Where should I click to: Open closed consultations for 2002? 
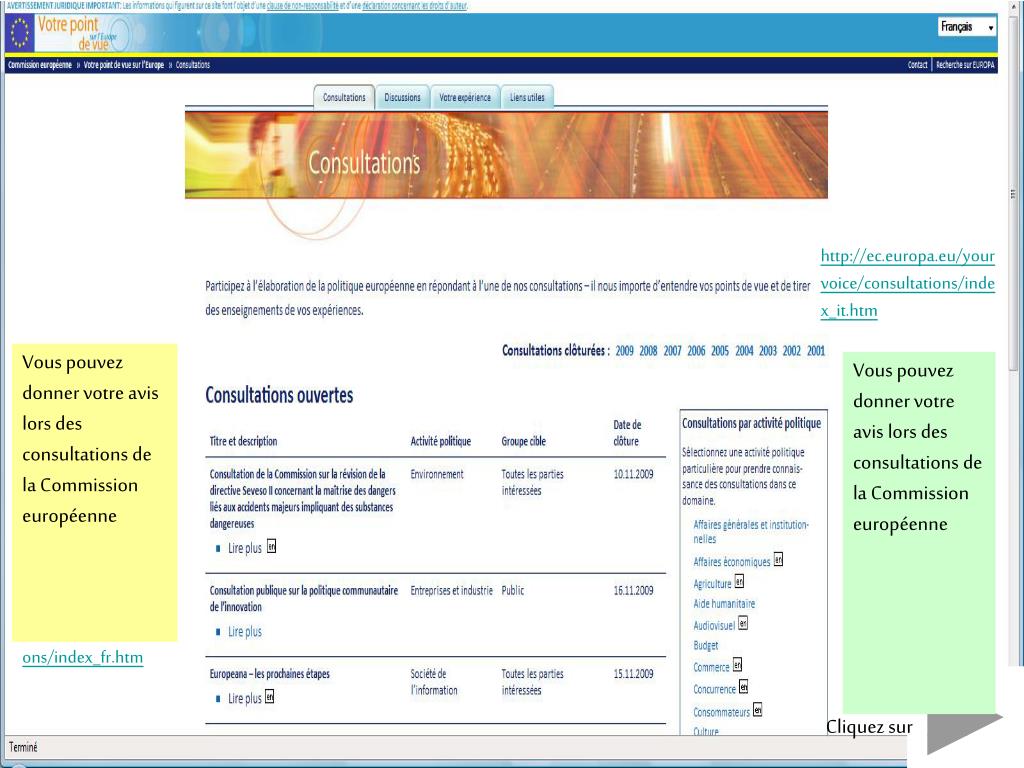point(792,351)
